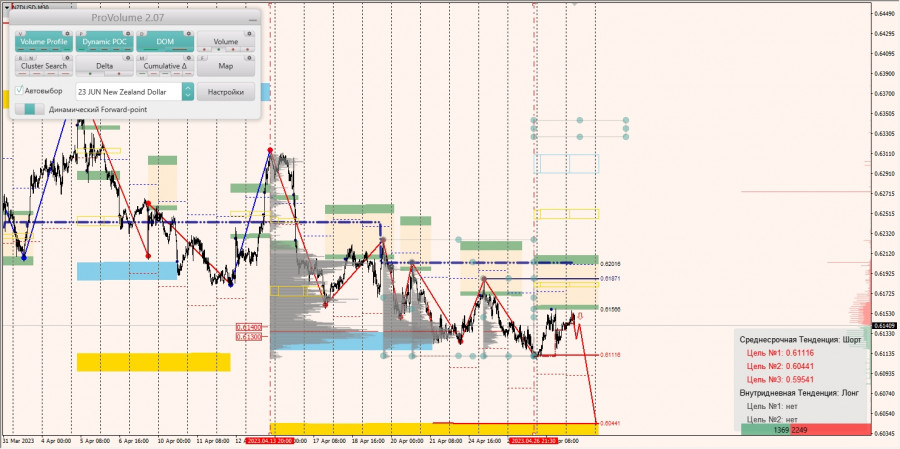900x449 pixels.
Task: Toggle the Cumulative Δ indicator
Action: [165, 64]
